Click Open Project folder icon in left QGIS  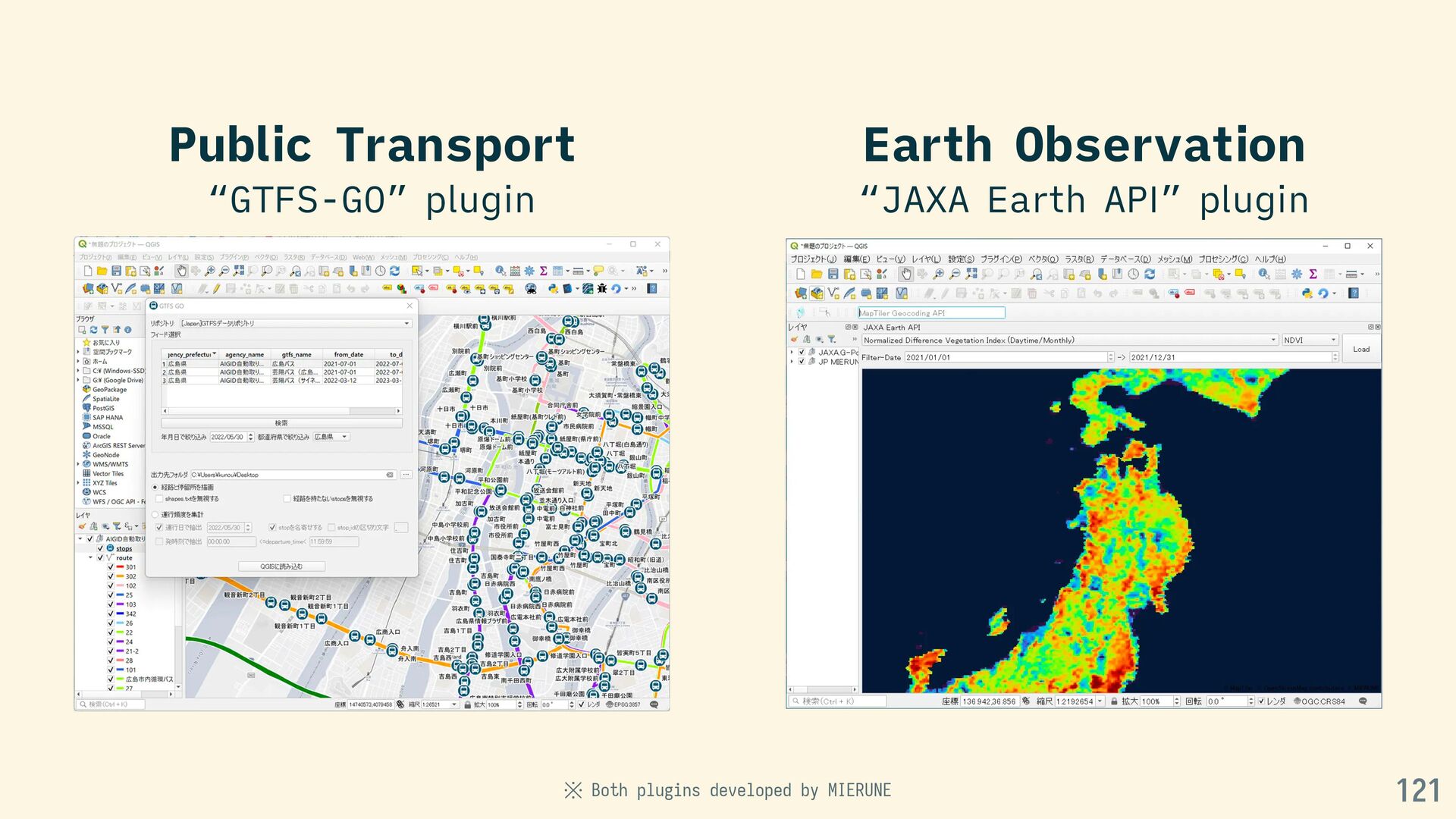tap(102, 271)
